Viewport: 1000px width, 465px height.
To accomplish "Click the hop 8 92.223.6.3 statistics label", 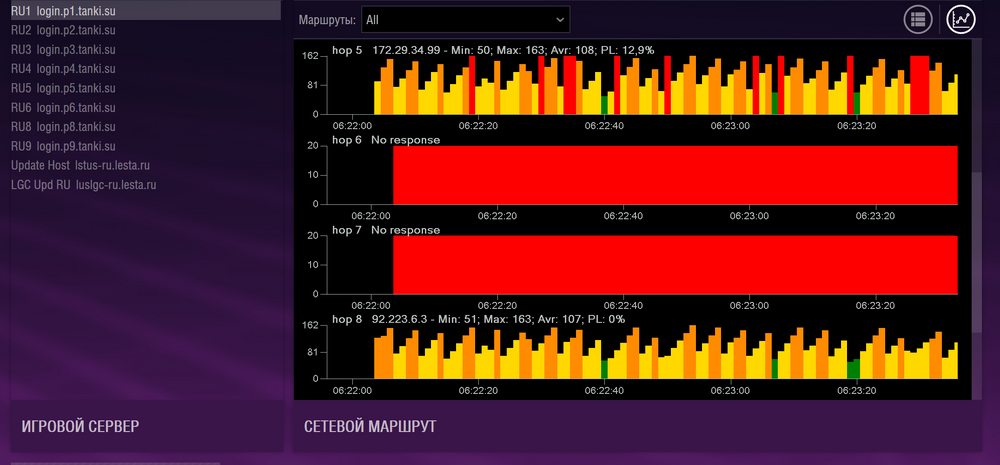I will tap(478, 319).
